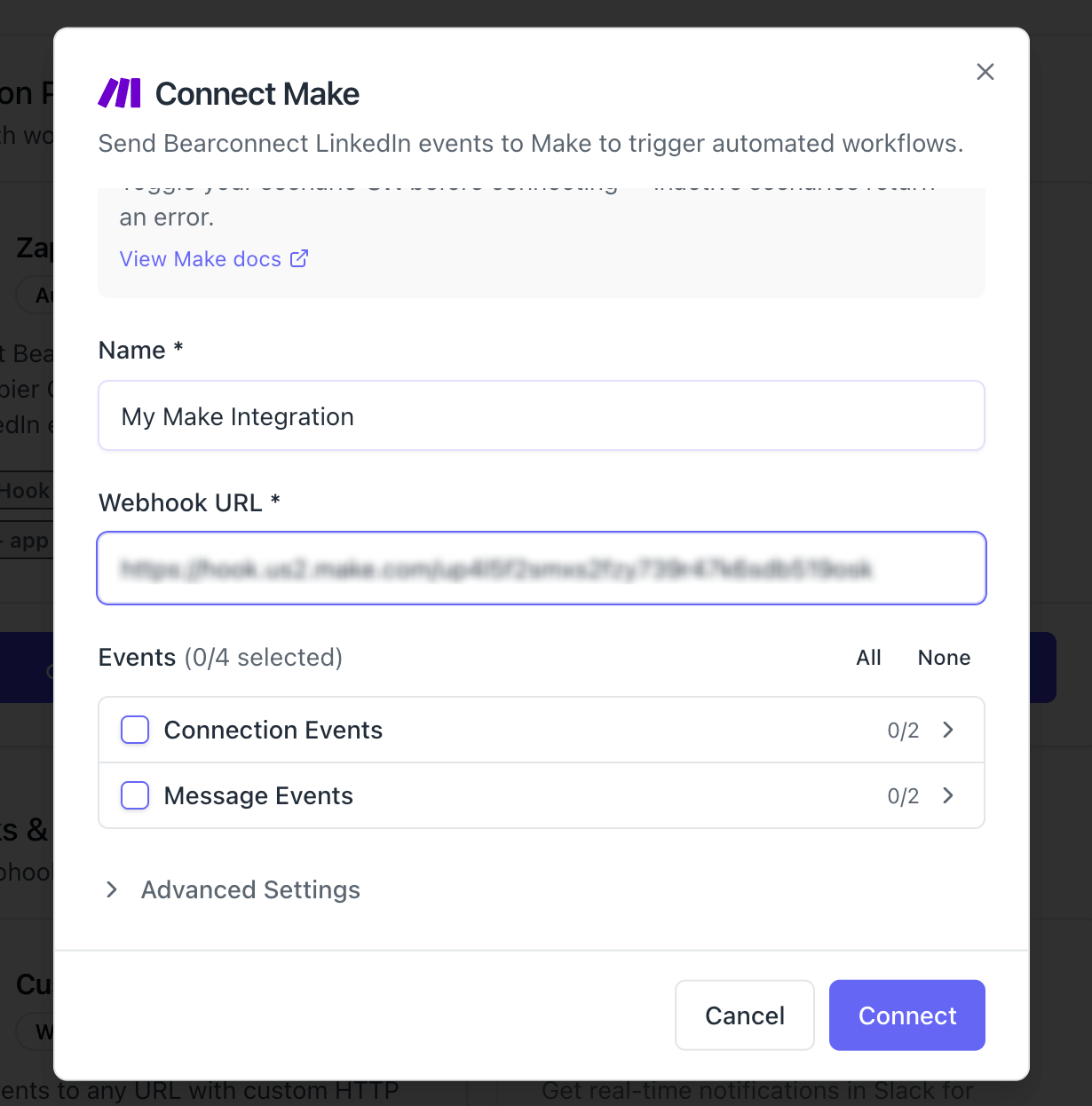
Task: Click the purple Make logo icon
Action: tap(119, 93)
